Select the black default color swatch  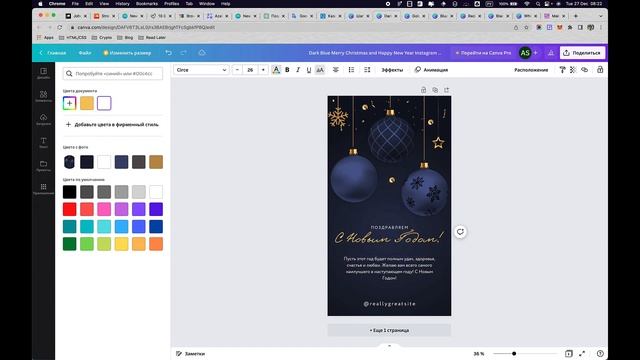pos(69,192)
